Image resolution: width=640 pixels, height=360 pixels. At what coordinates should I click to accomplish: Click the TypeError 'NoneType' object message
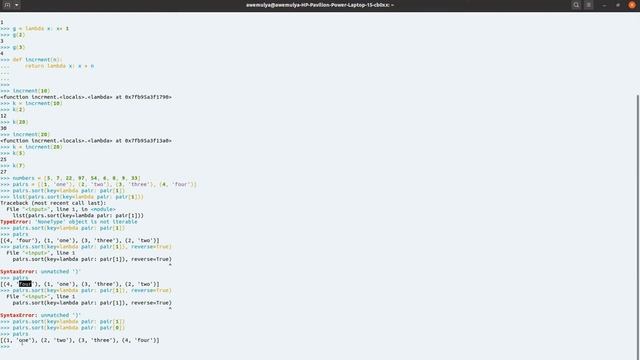(69, 222)
